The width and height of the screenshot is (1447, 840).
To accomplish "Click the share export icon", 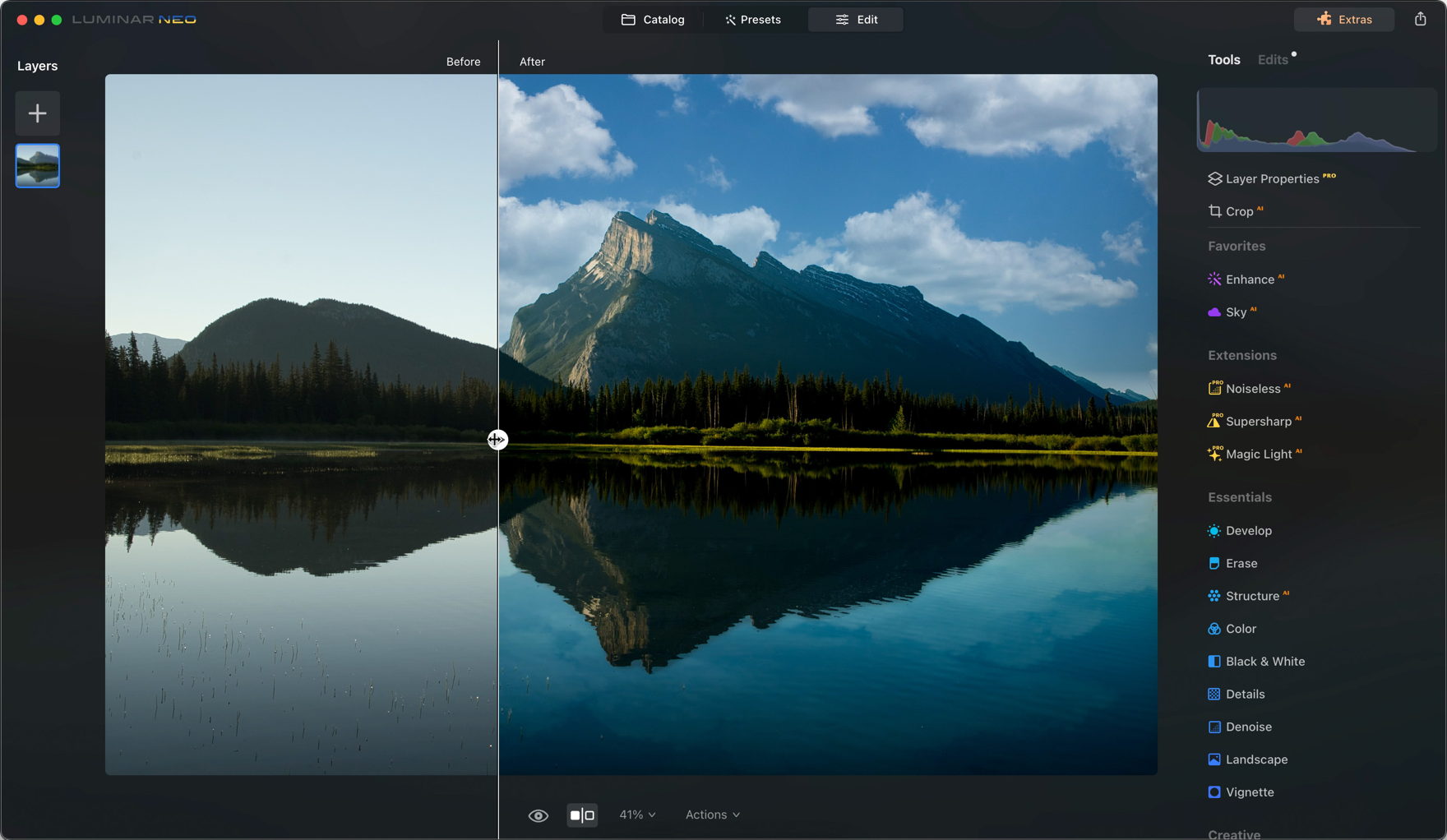I will pos(1420,20).
